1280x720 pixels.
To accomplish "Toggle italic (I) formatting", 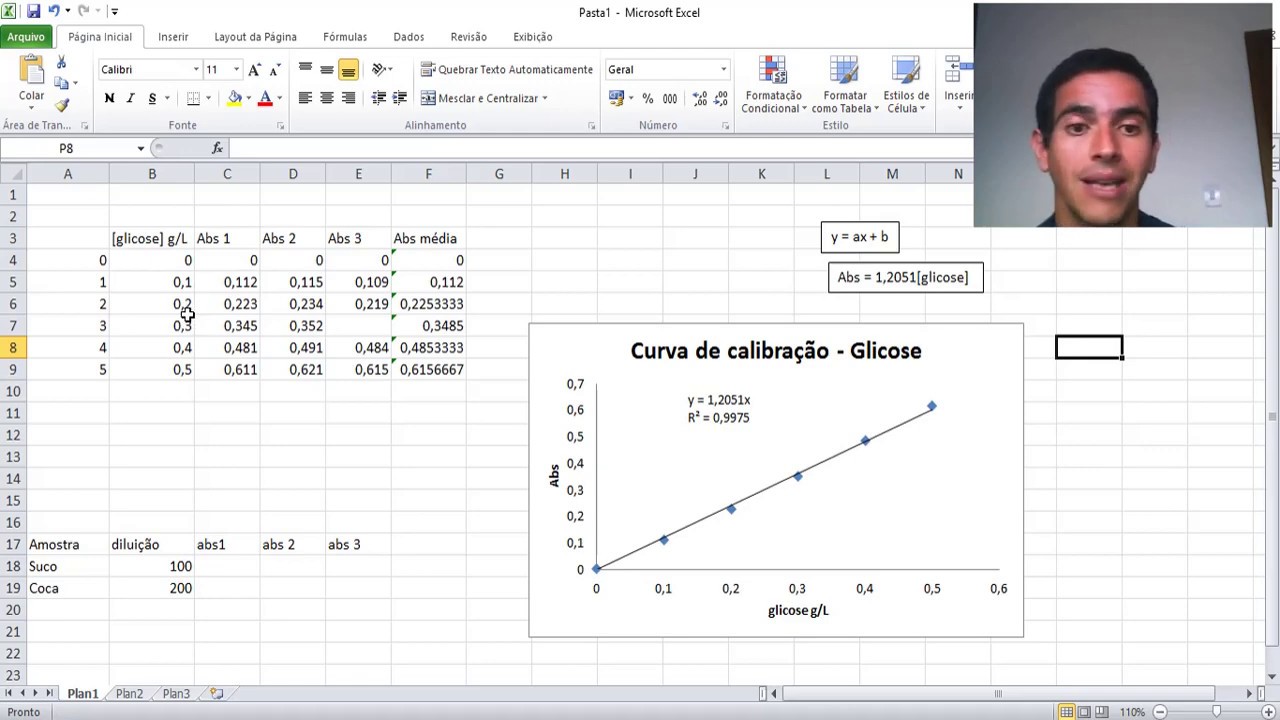I will click(130, 98).
